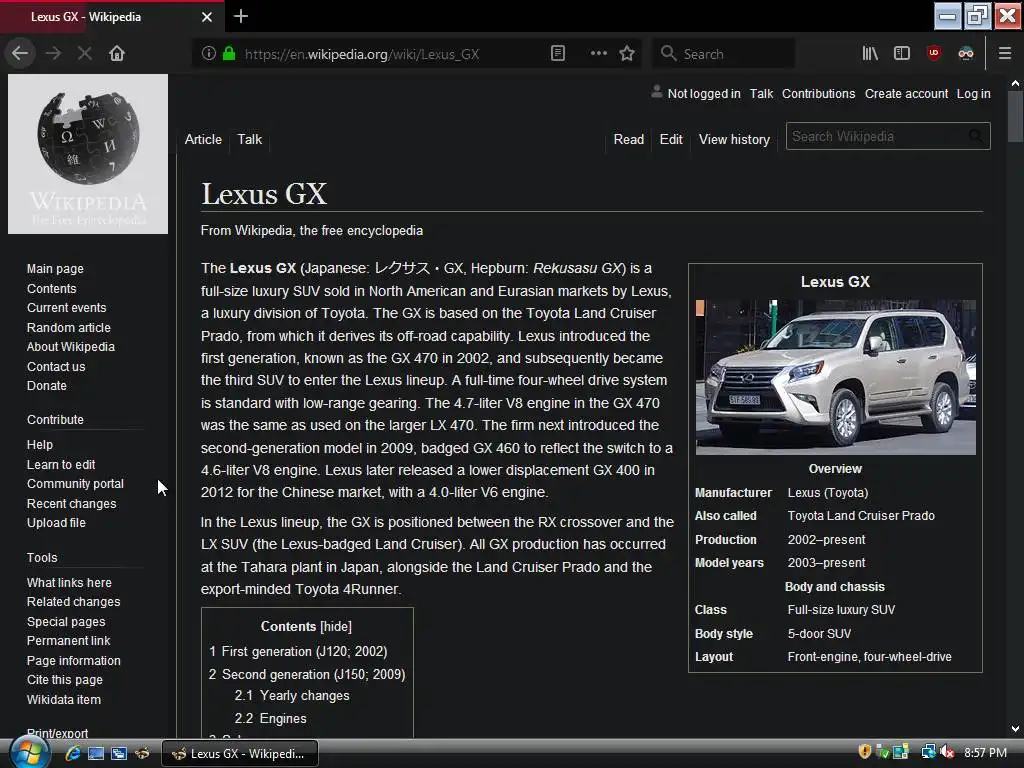Image resolution: width=1024 pixels, height=768 pixels.
Task: Switch to the Talk page tab
Action: point(249,139)
